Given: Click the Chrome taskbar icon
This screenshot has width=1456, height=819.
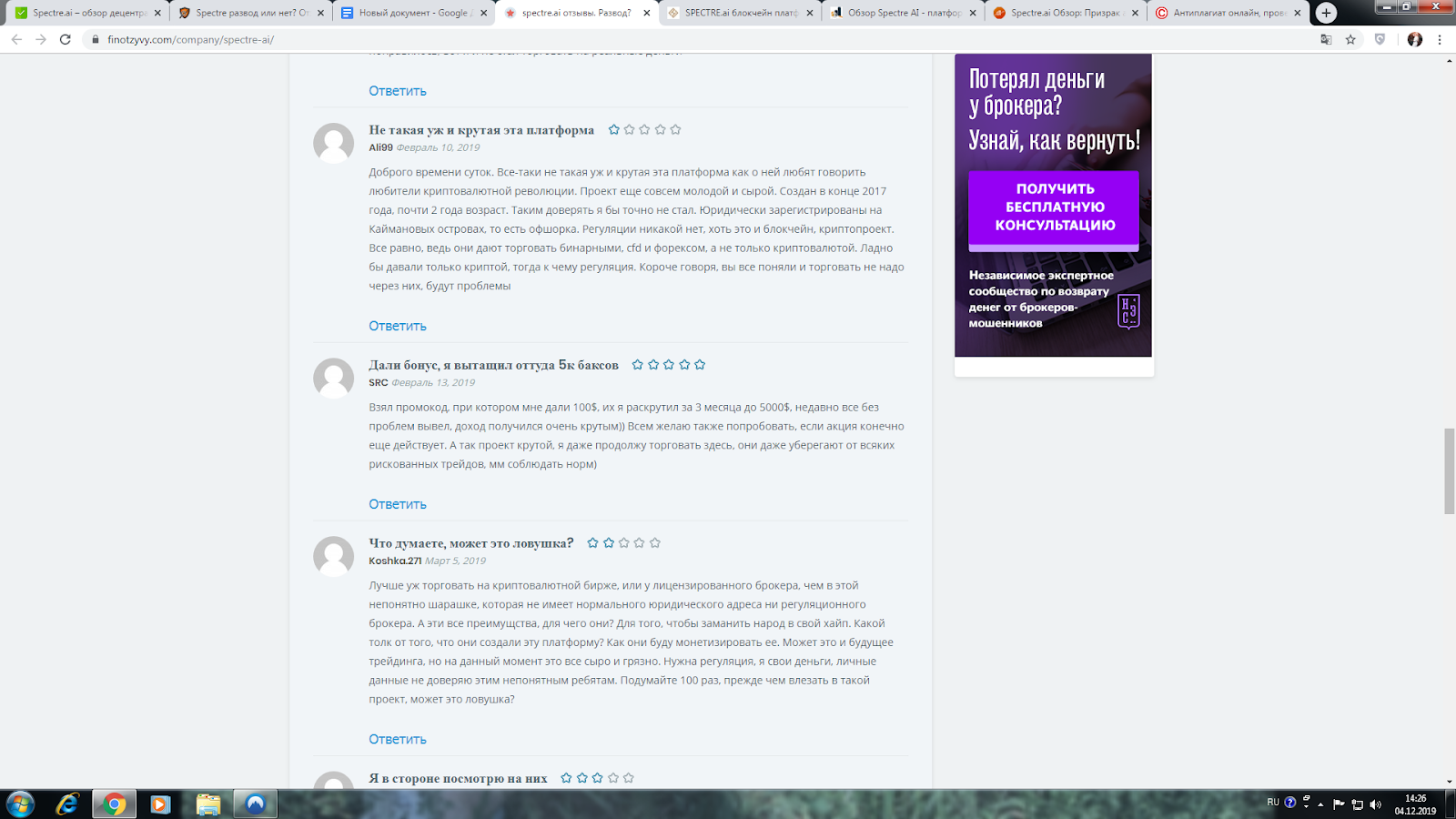Looking at the screenshot, I should click(114, 804).
